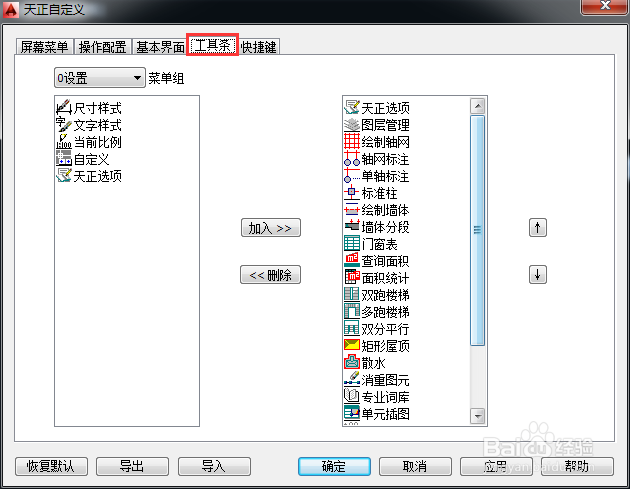Select the 自定义 icon in left list

63,159
